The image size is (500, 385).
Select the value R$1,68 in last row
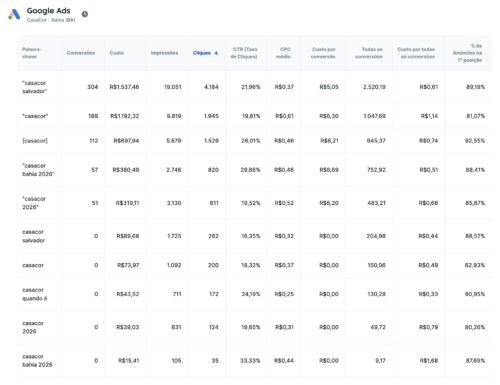click(x=429, y=361)
